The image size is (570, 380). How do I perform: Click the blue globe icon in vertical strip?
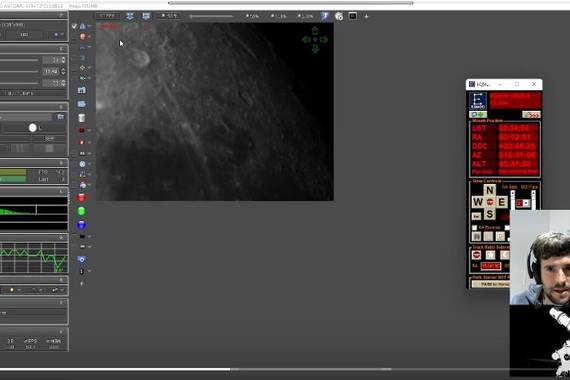coord(82,164)
